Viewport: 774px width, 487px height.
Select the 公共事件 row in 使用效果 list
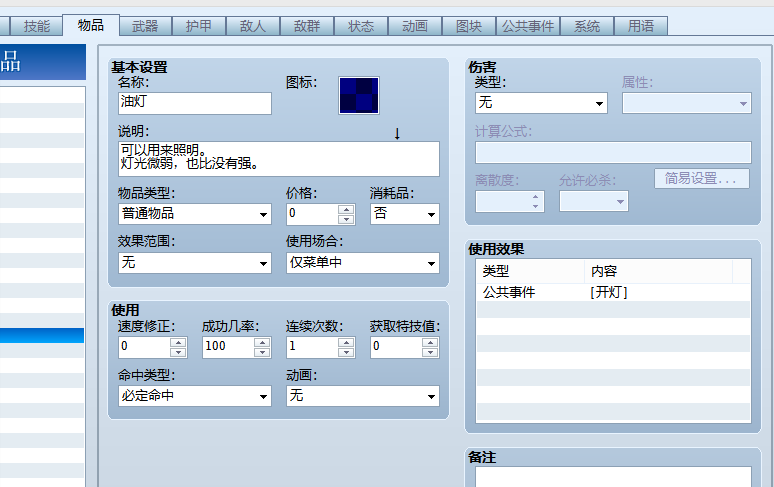click(613, 292)
